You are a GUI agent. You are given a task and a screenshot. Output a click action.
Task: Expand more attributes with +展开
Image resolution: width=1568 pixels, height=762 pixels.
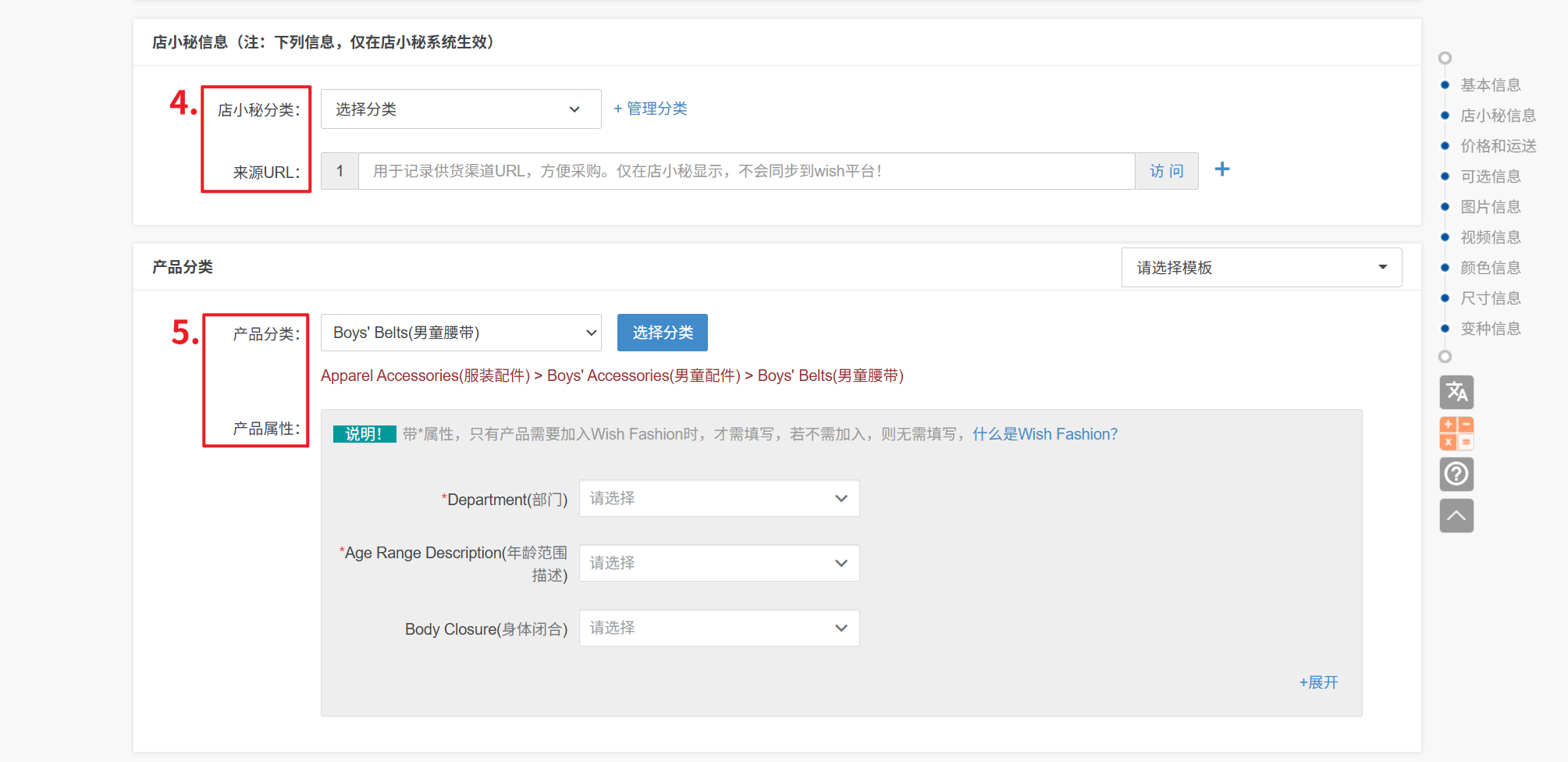[1318, 682]
